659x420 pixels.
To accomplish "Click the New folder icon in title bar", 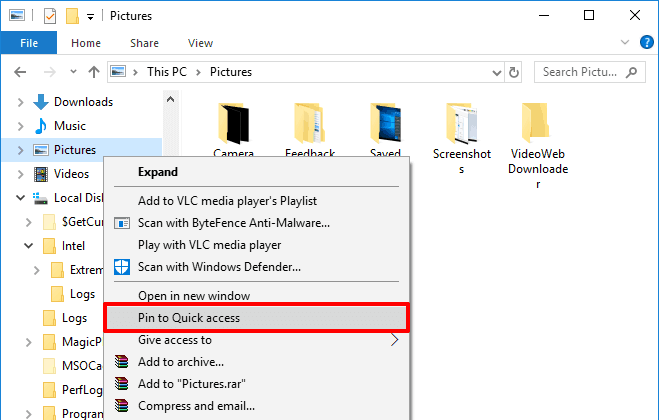I will click(x=71, y=16).
